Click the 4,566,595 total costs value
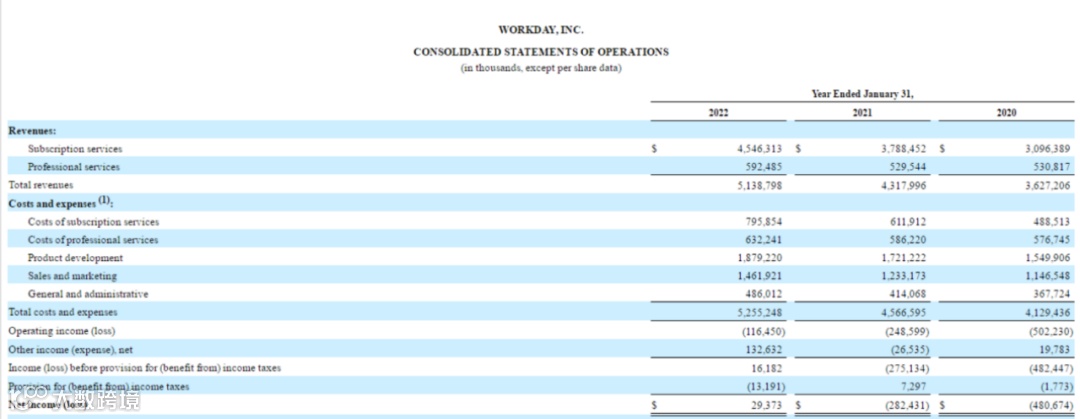1080x419 pixels. click(x=904, y=313)
